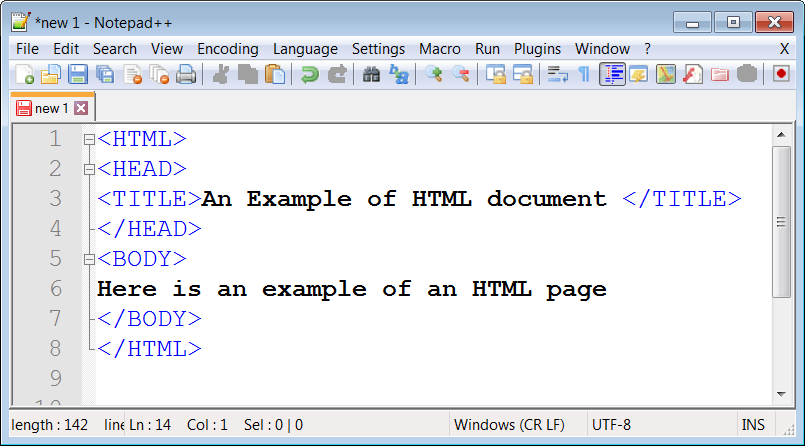This screenshot has width=805, height=446.
Task: Open the Run menu
Action: pos(487,49)
